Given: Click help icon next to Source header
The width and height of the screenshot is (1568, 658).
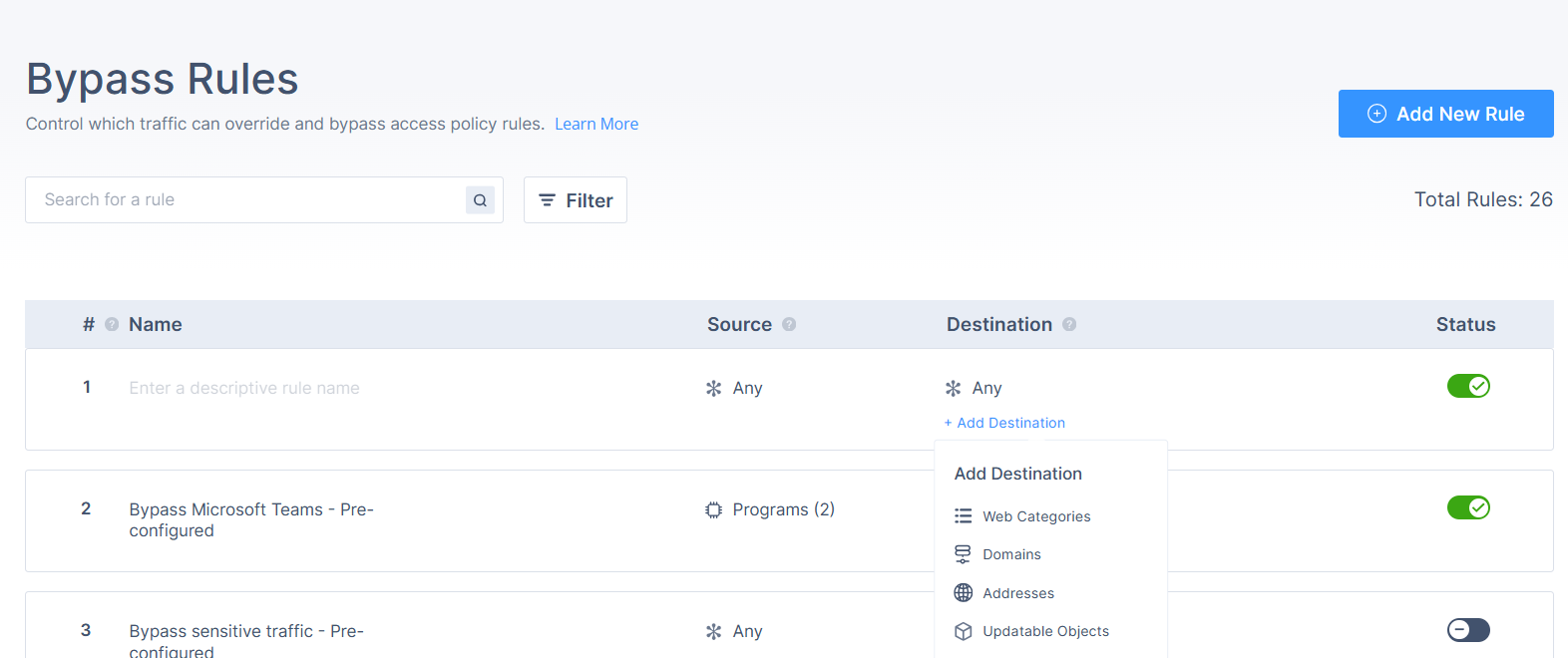Looking at the screenshot, I should tap(789, 324).
